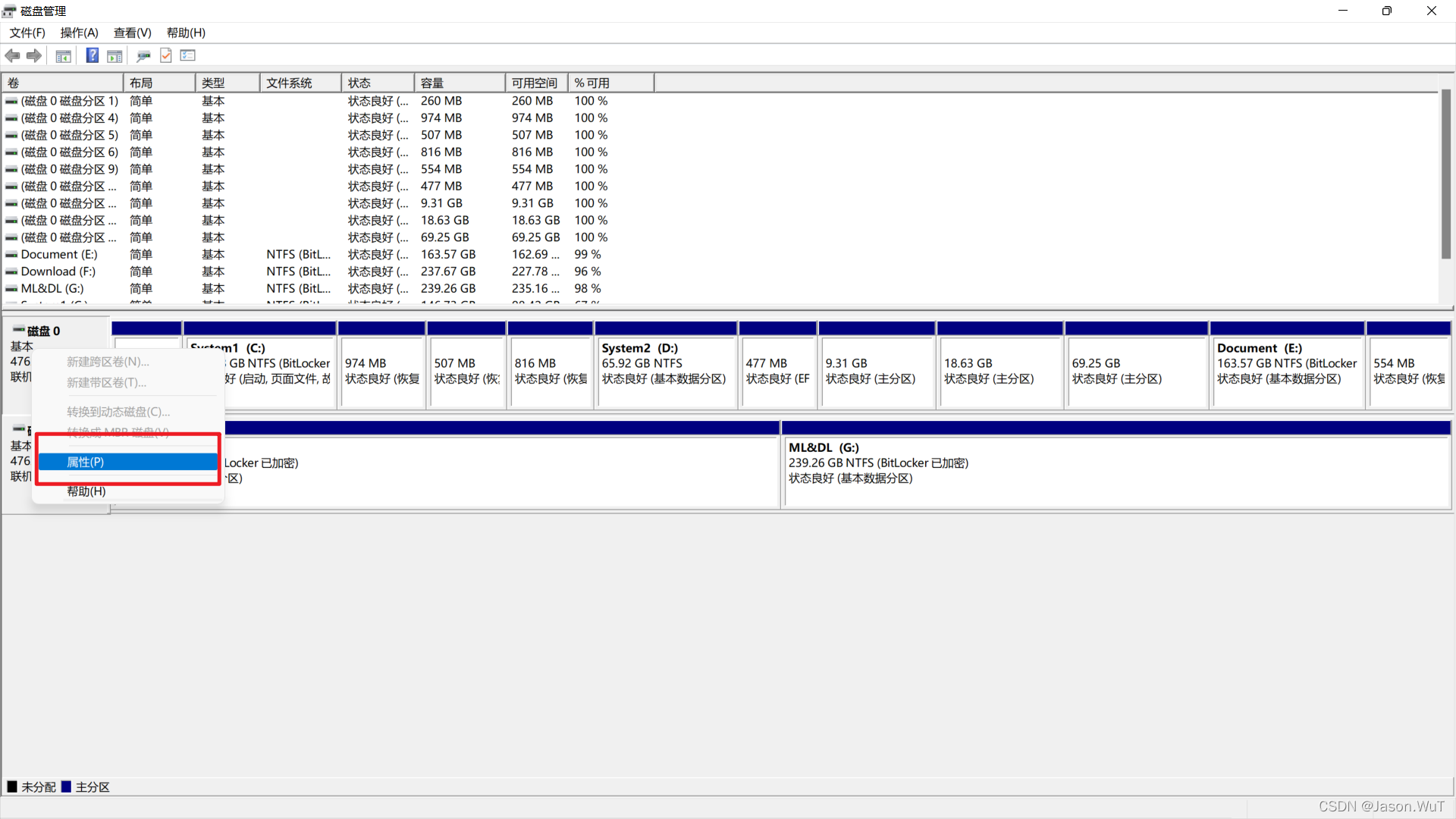Toggle the show/hide action pane icon

click(x=115, y=55)
